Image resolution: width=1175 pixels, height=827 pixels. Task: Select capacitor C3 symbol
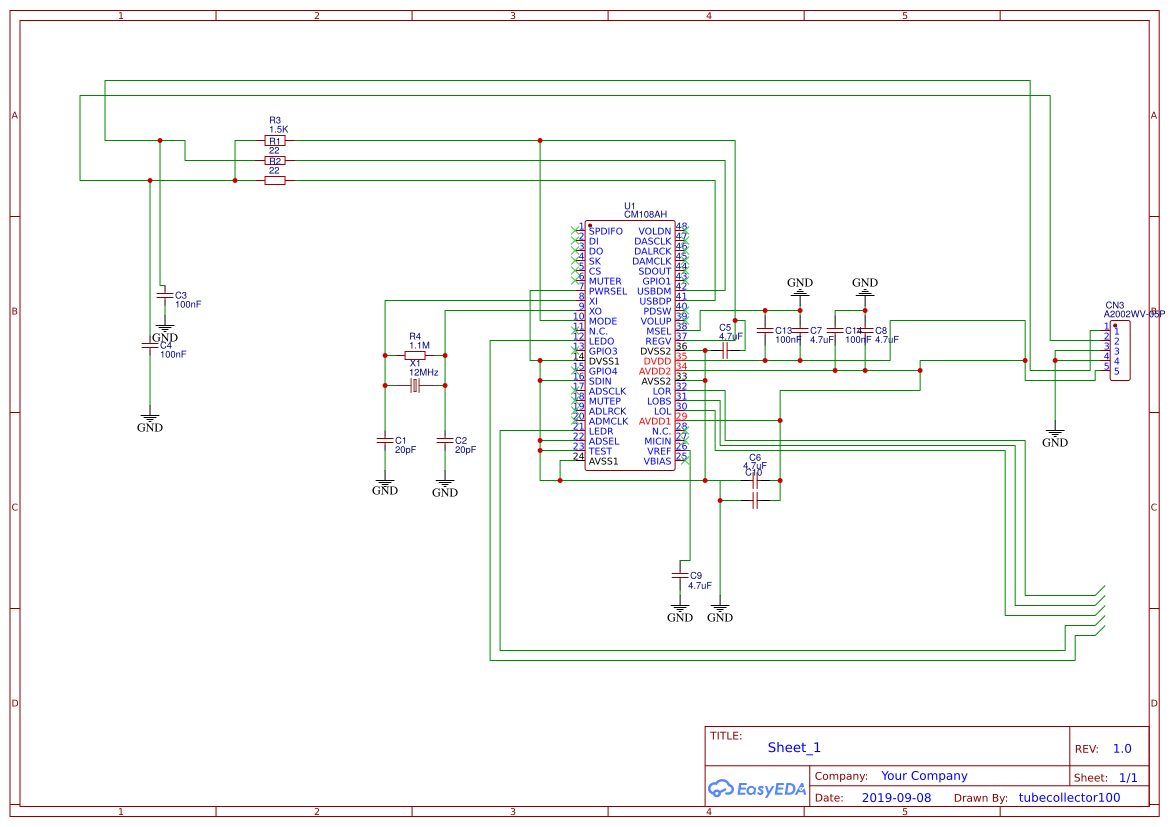pos(165,295)
